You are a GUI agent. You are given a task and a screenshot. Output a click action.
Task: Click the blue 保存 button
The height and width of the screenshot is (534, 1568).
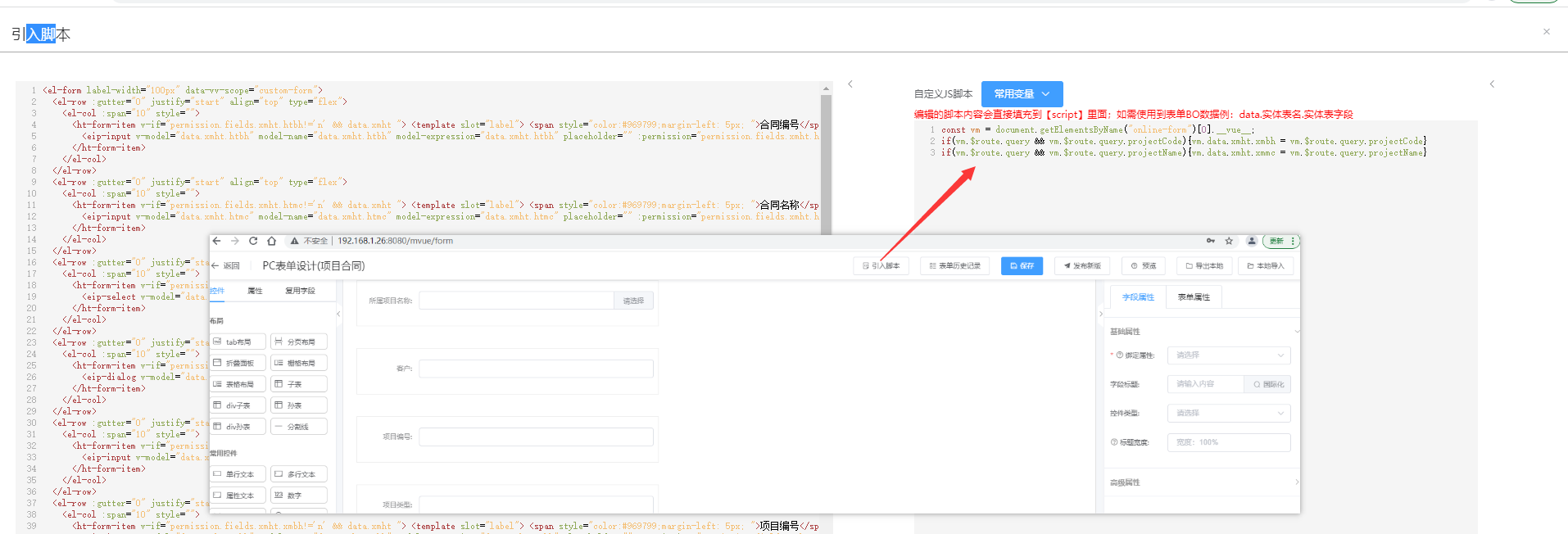[x=1022, y=266]
